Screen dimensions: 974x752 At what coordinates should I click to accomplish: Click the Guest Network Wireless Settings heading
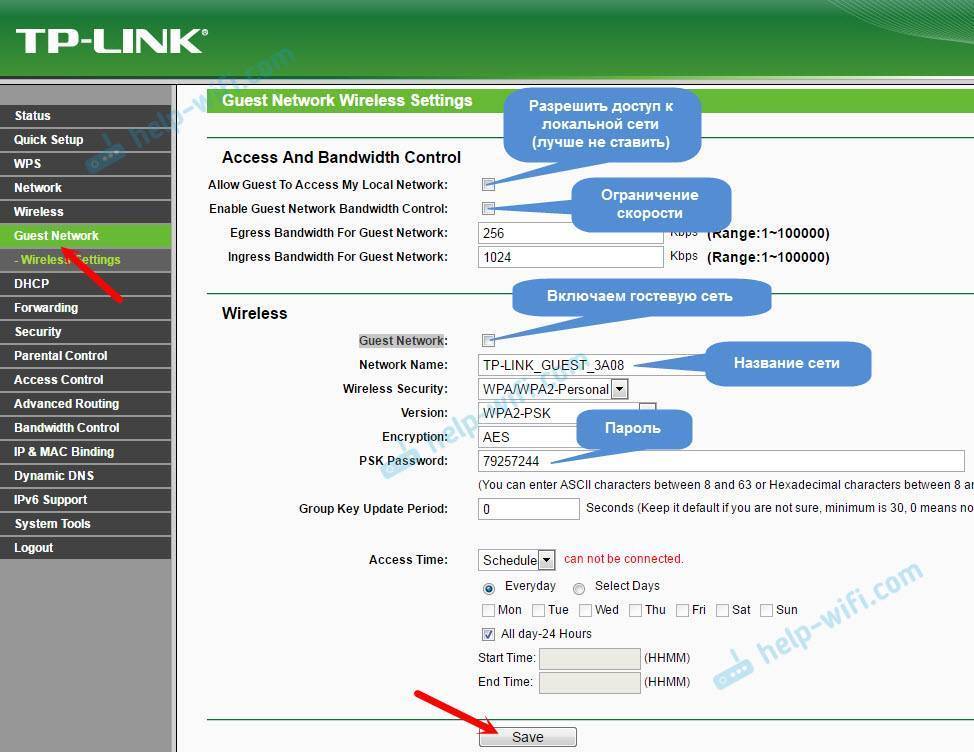[347, 101]
